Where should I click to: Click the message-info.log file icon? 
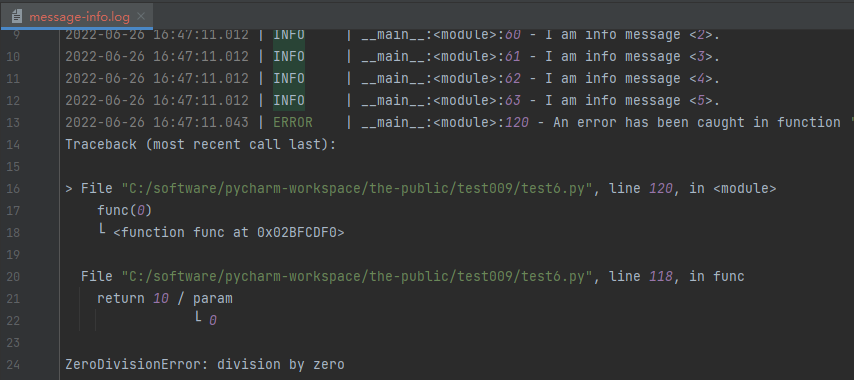point(17,17)
